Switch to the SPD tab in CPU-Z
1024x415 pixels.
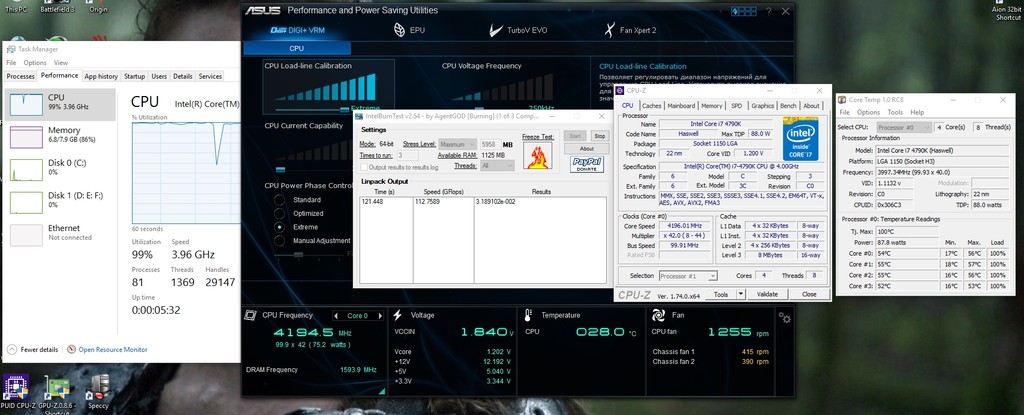coord(737,106)
